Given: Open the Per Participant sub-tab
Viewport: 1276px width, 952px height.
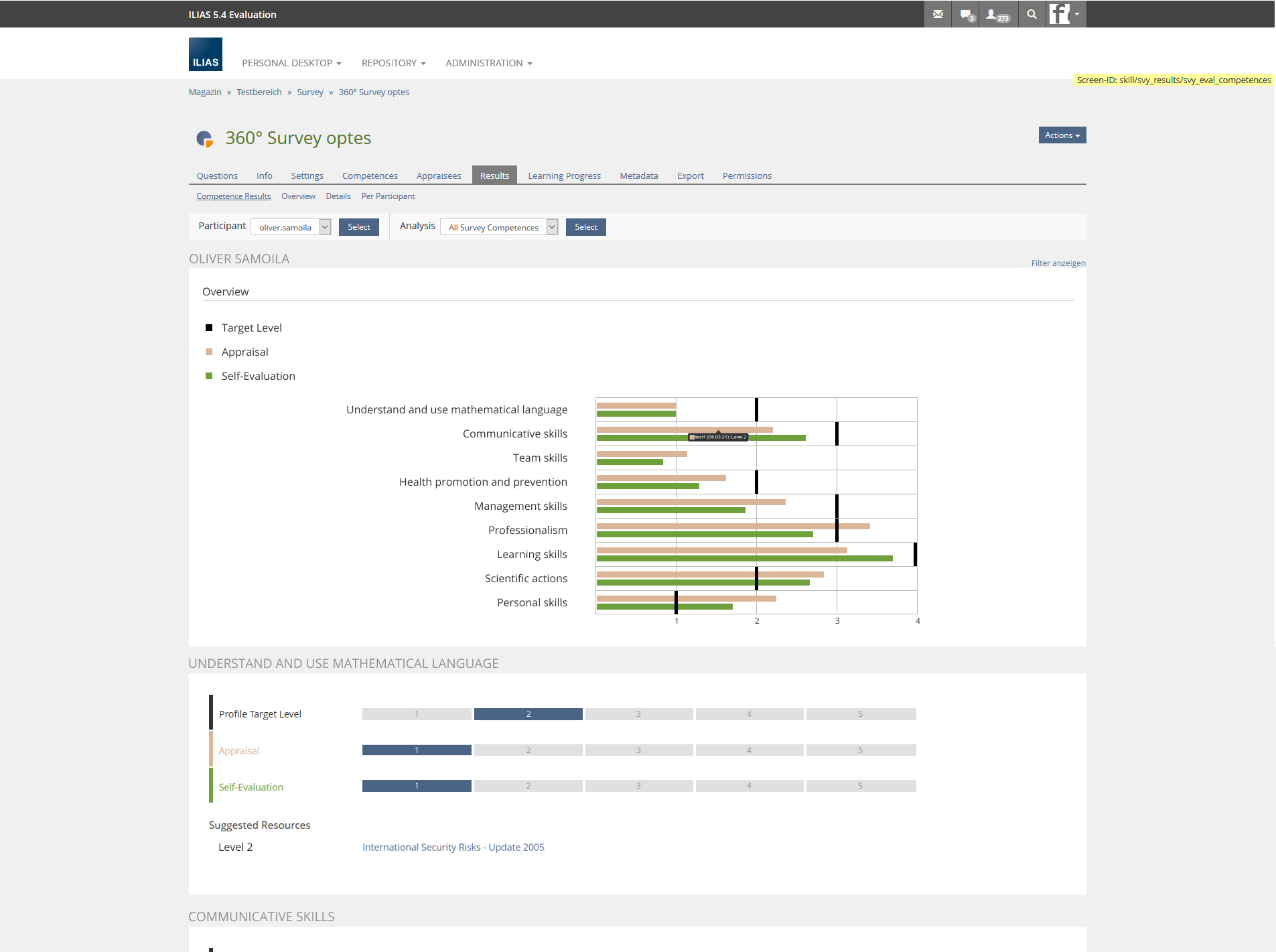Looking at the screenshot, I should point(388,196).
